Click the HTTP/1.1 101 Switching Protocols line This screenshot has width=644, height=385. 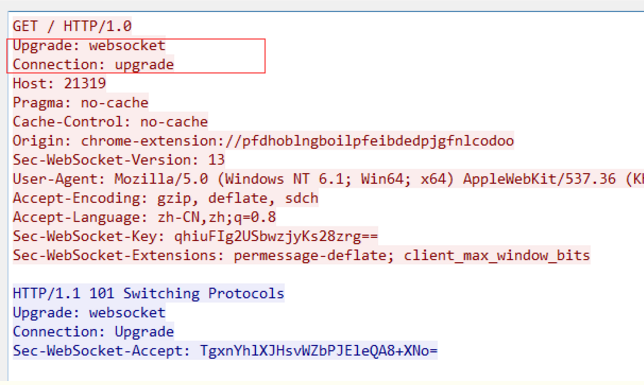coord(148,293)
